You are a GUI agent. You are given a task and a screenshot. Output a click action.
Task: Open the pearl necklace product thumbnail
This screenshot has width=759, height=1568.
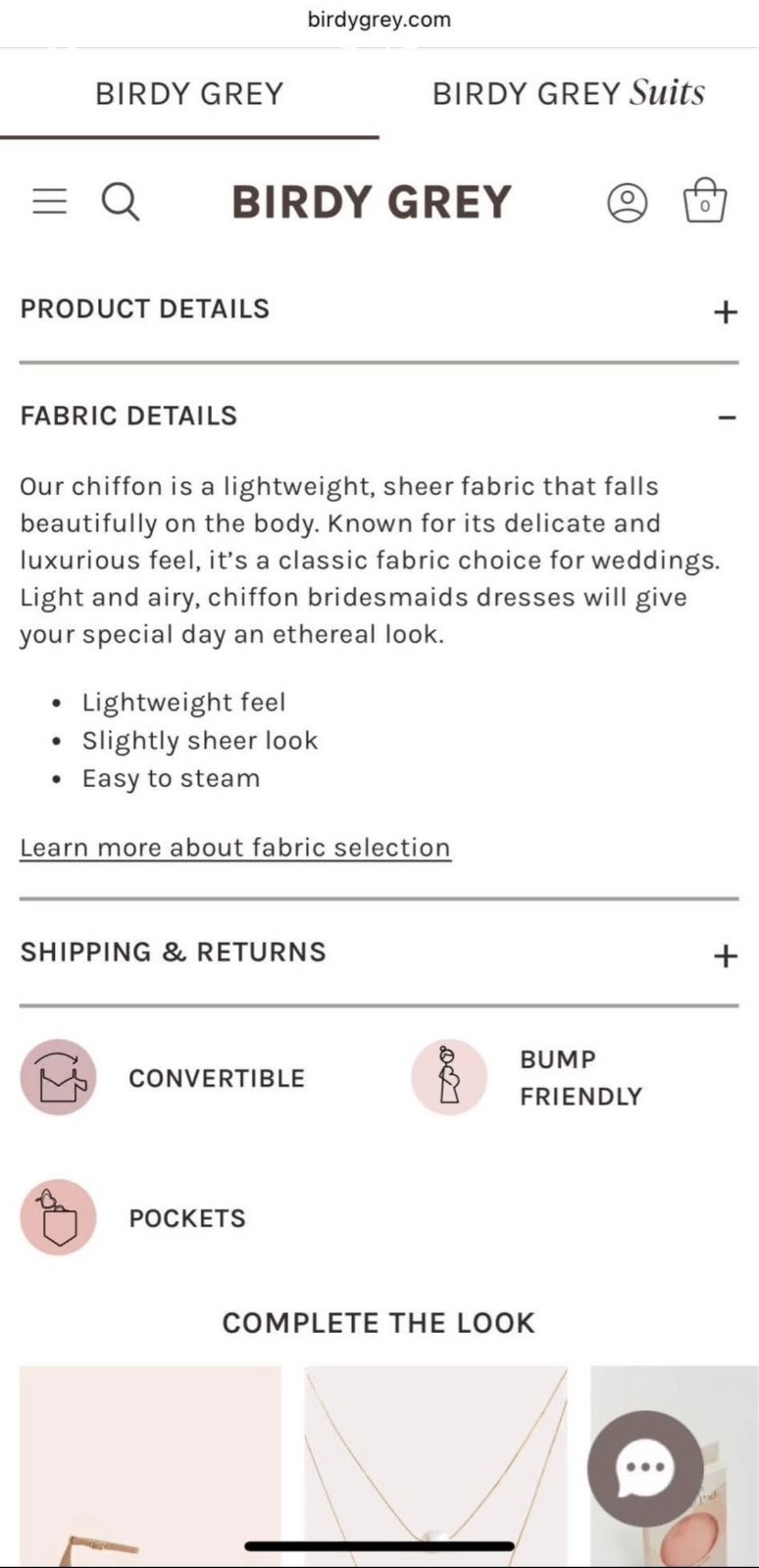tap(435, 1465)
